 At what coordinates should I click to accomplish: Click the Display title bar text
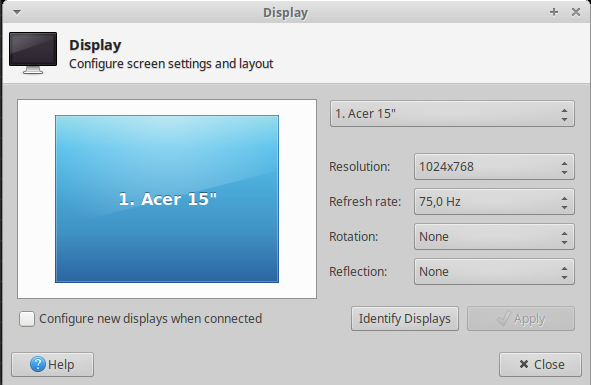click(285, 12)
